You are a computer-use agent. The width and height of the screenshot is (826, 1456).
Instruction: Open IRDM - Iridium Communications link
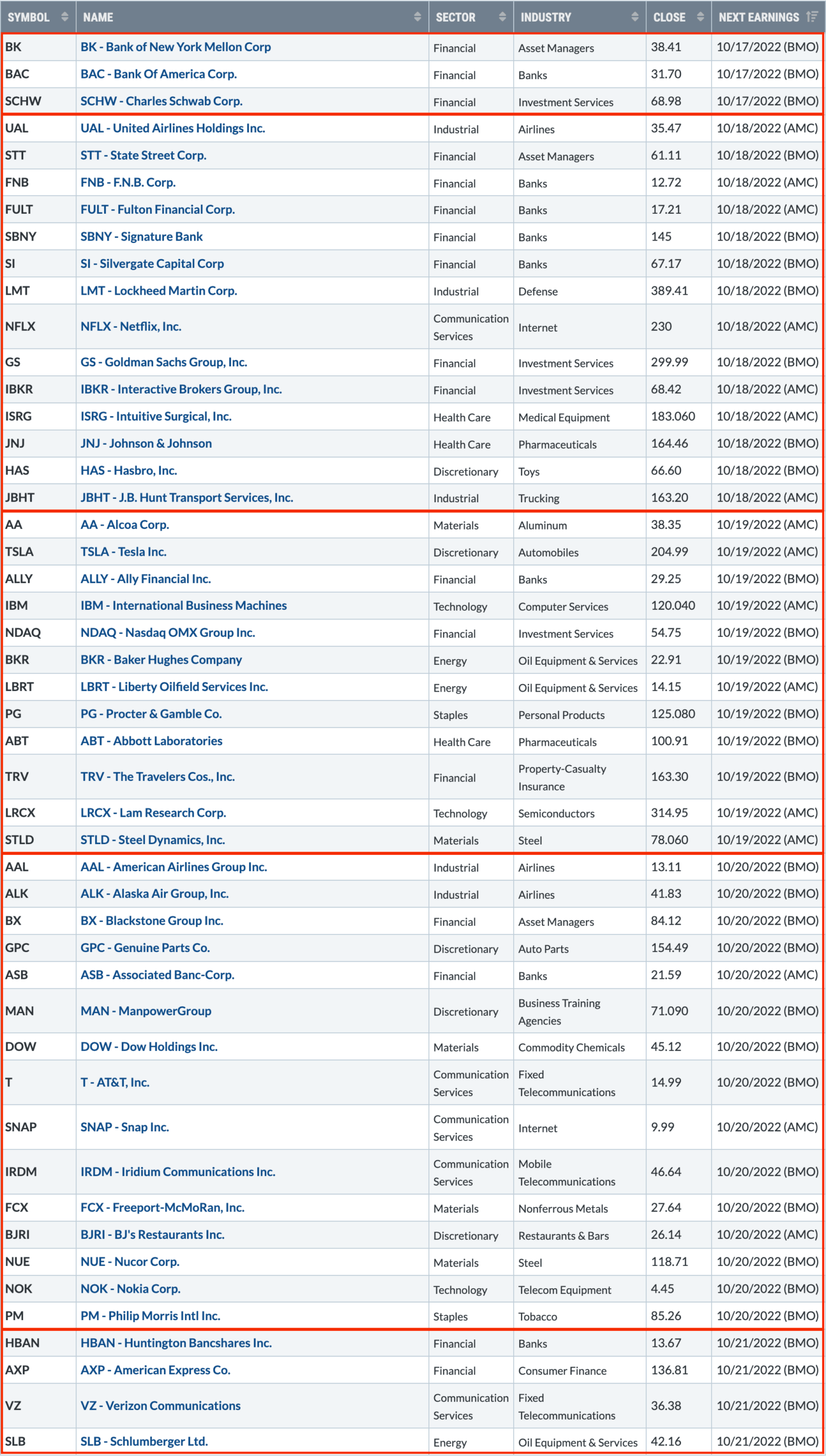pyautogui.click(x=178, y=1172)
